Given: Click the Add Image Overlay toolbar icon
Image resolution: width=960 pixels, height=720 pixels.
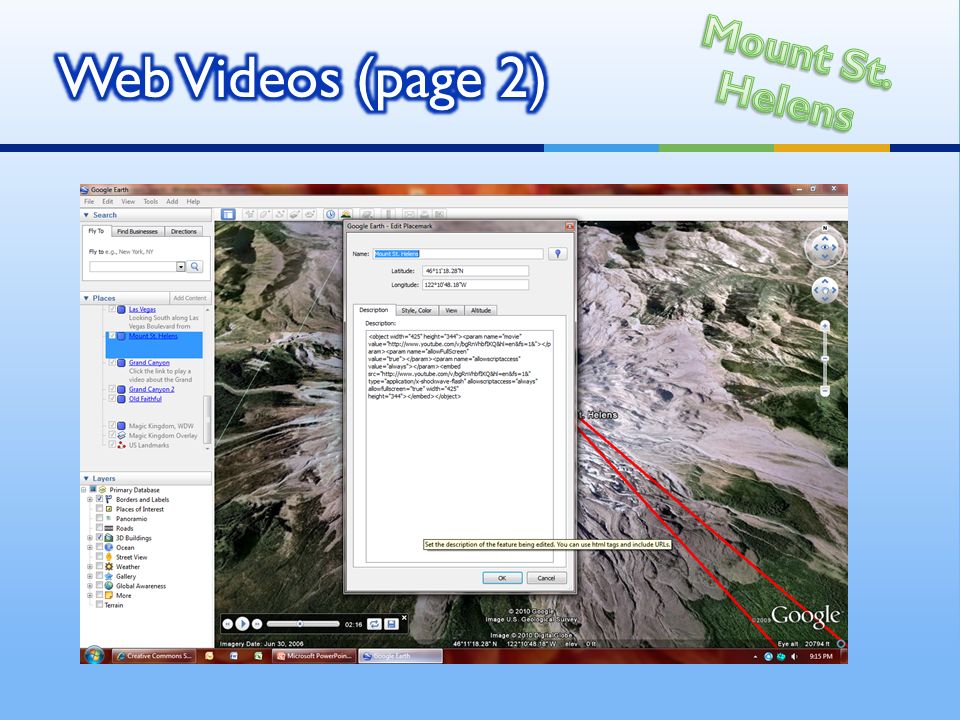Looking at the screenshot, I should point(294,214).
